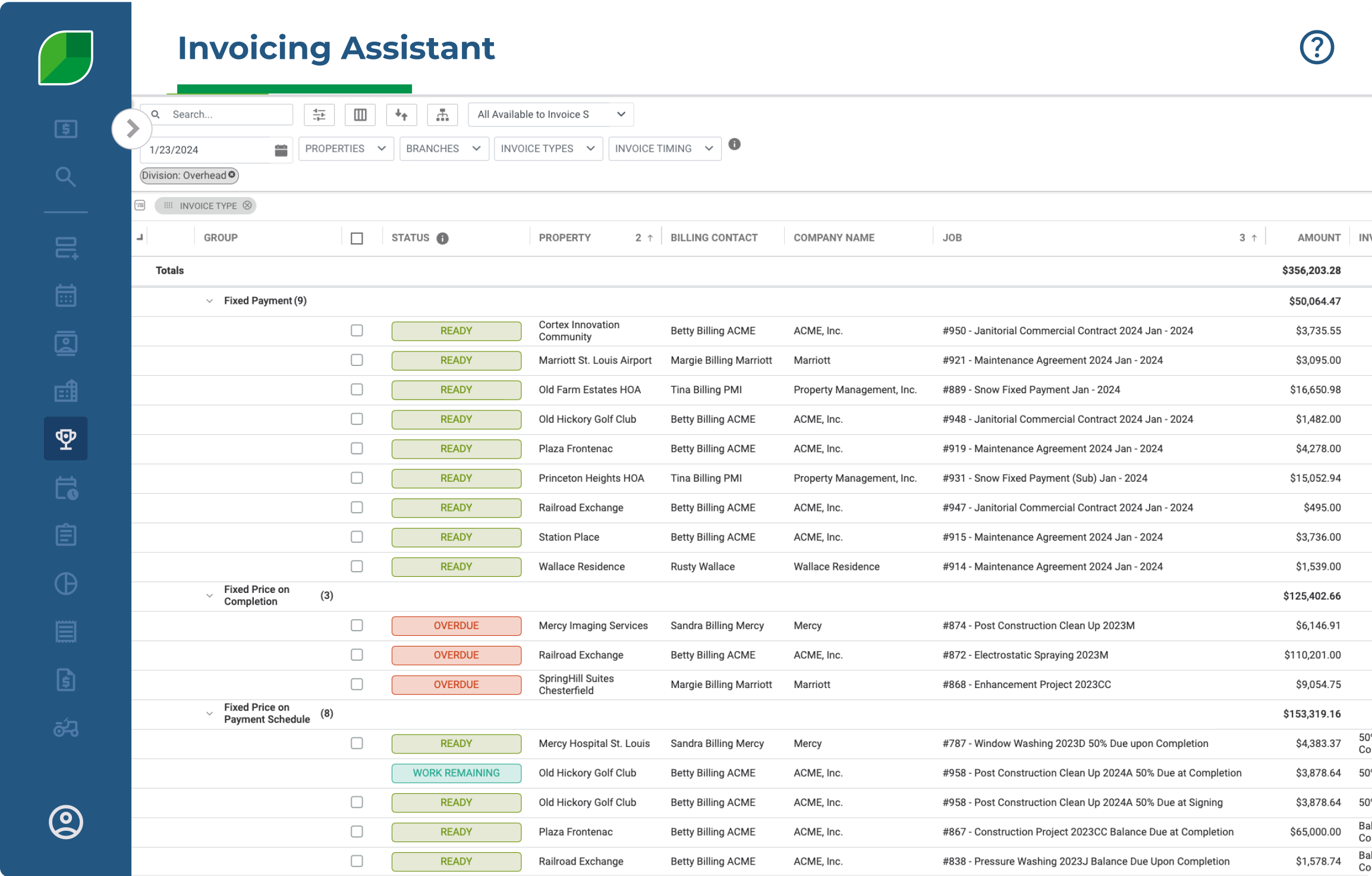The image size is (1372, 876).
Task: Click the sort arrows toolbar icon
Action: 401,114
